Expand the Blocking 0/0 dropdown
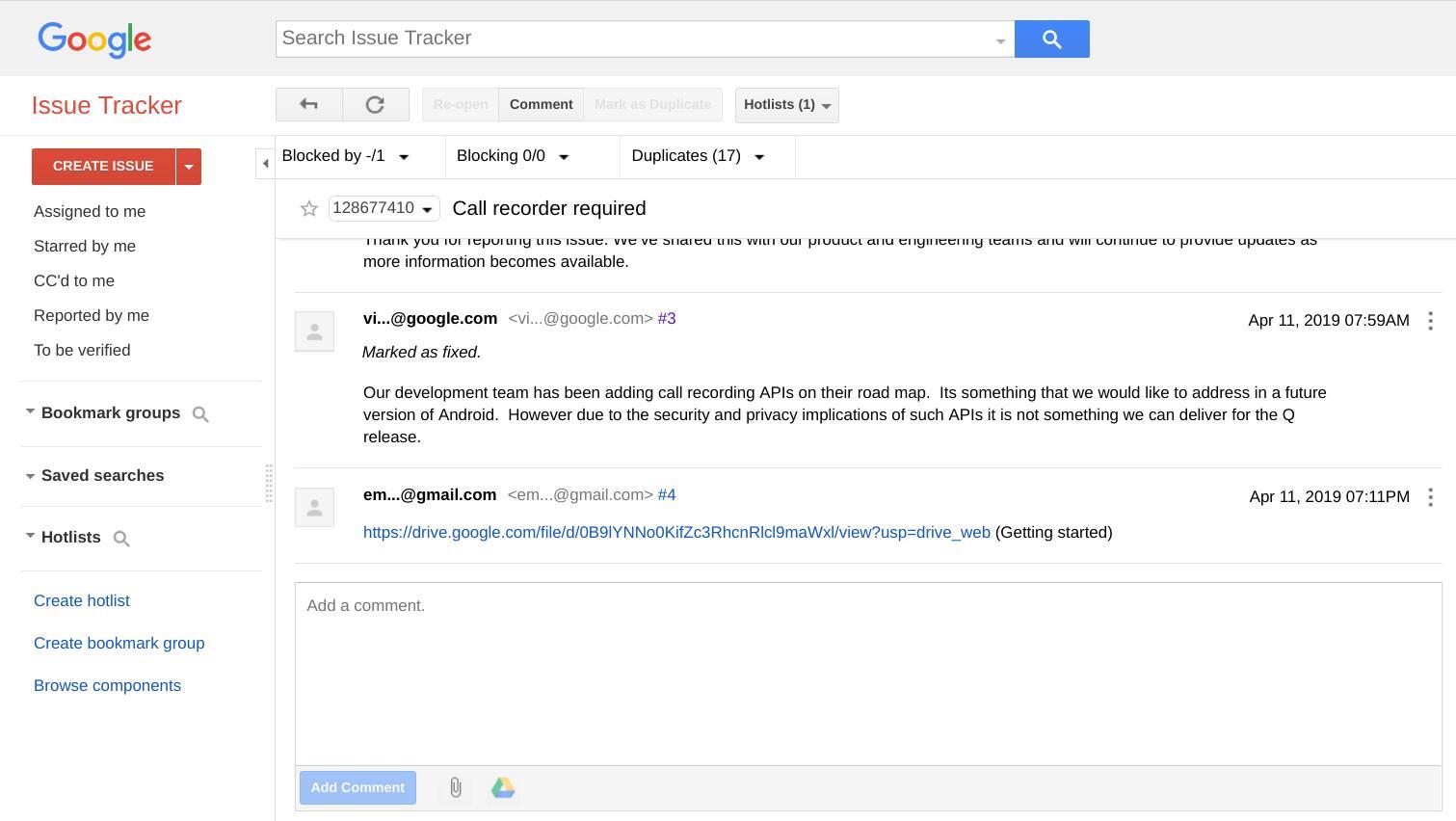This screenshot has width=1456, height=821. (514, 156)
